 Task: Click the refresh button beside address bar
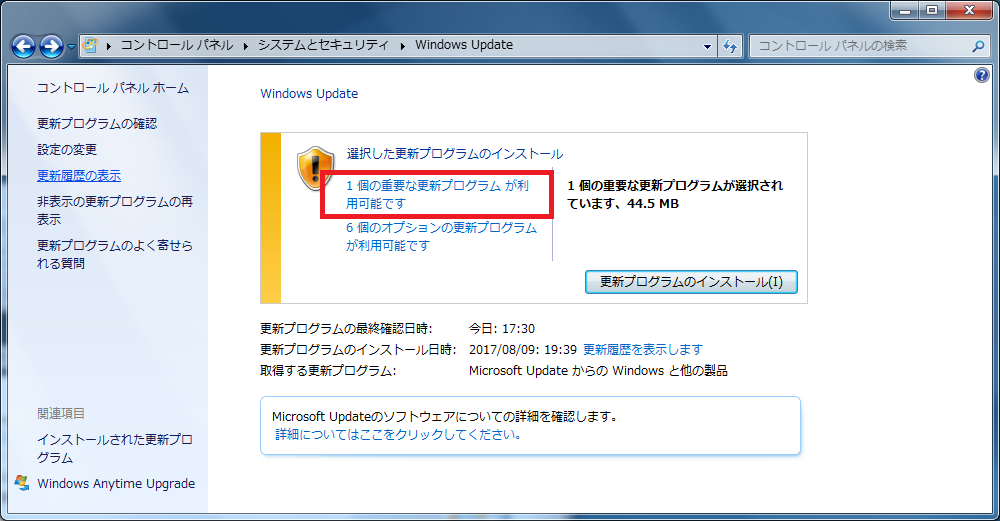[x=730, y=46]
